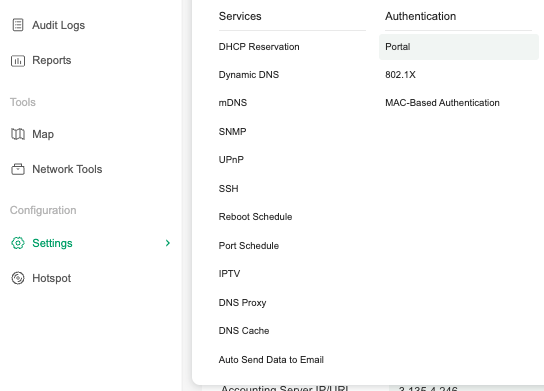
Task: Open SSH service configuration
Action: click(228, 189)
